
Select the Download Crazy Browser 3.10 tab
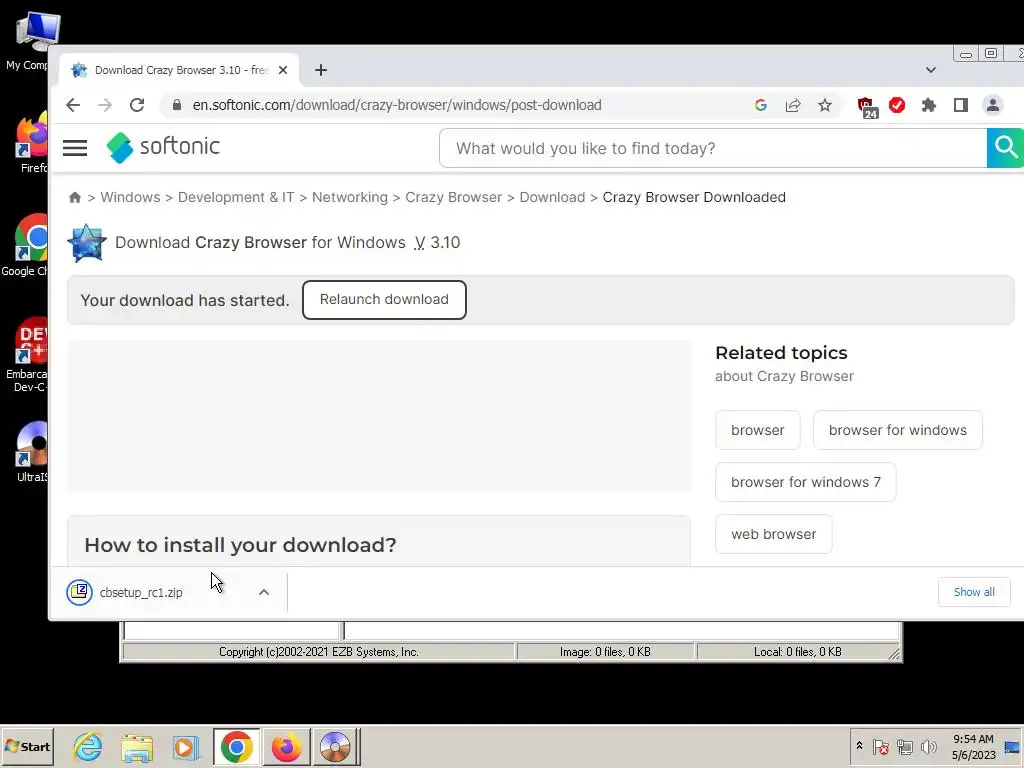[x=180, y=70]
